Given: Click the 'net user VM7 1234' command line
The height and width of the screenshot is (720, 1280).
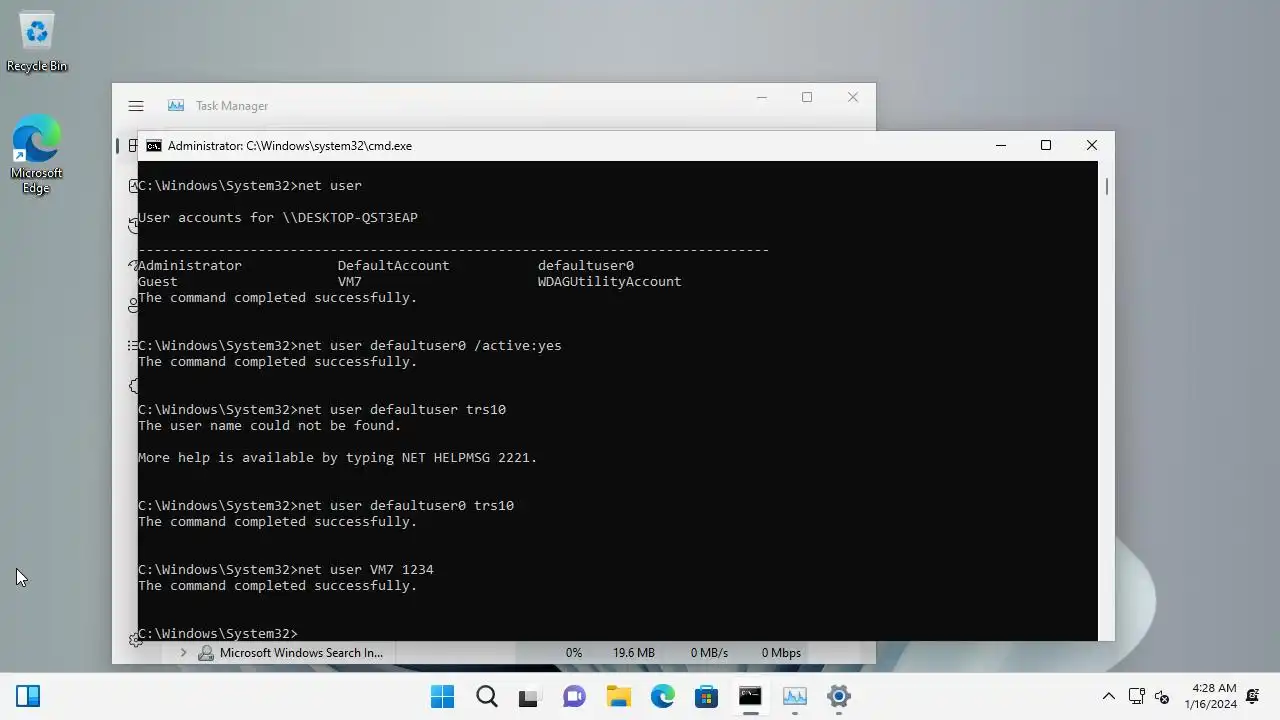Looking at the screenshot, I should point(286,569).
